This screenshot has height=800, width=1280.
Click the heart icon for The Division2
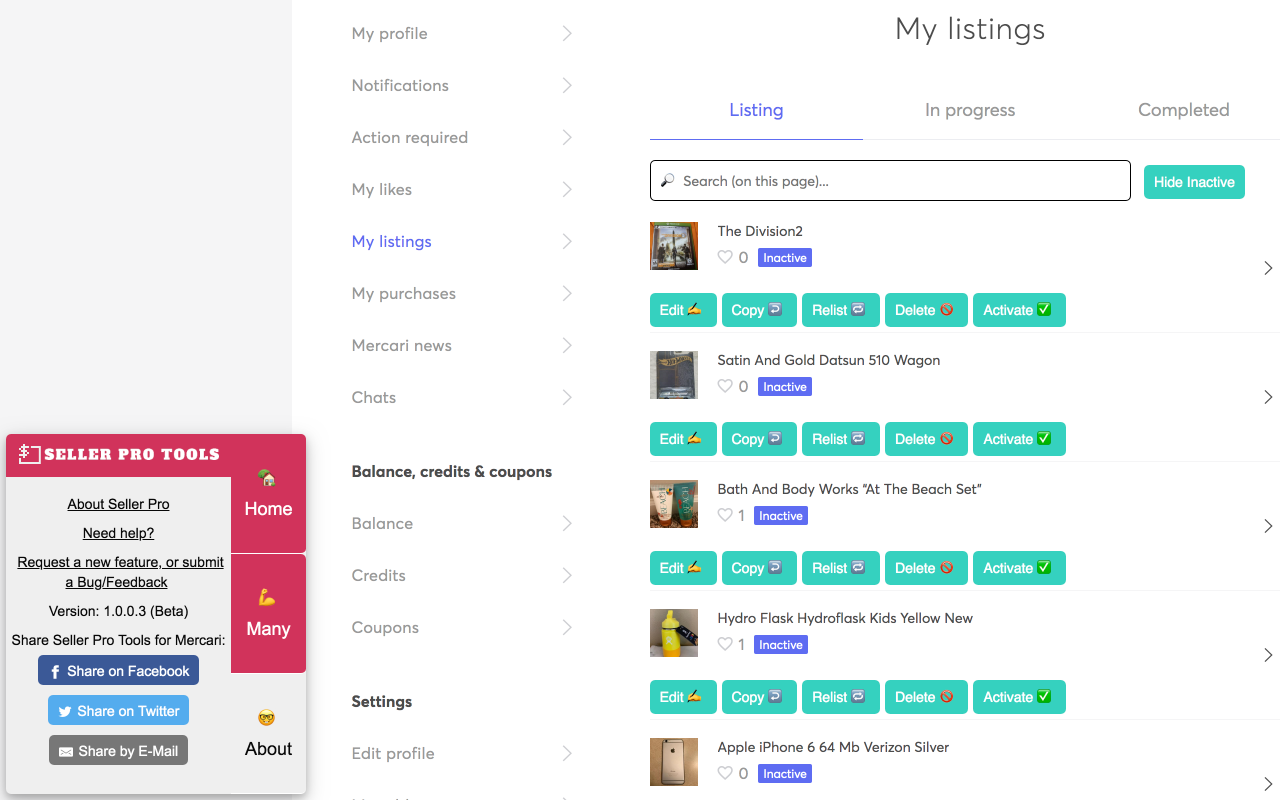725,257
